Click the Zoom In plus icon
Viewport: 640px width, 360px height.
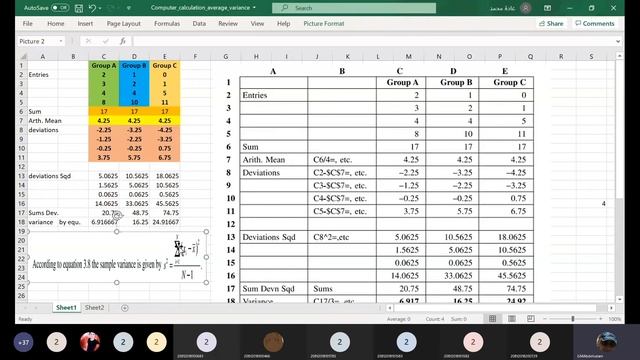(x=600, y=318)
